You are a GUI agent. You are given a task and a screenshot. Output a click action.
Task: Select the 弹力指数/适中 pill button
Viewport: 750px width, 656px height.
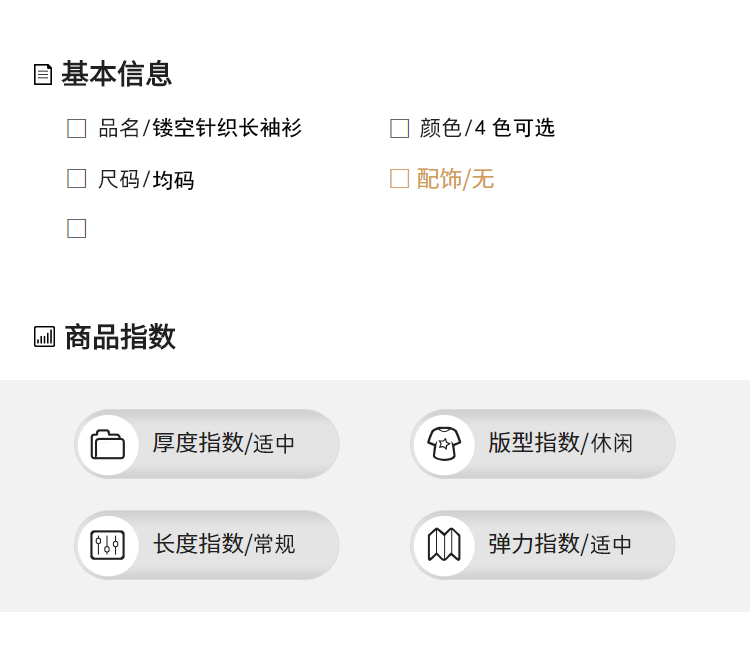(x=543, y=545)
